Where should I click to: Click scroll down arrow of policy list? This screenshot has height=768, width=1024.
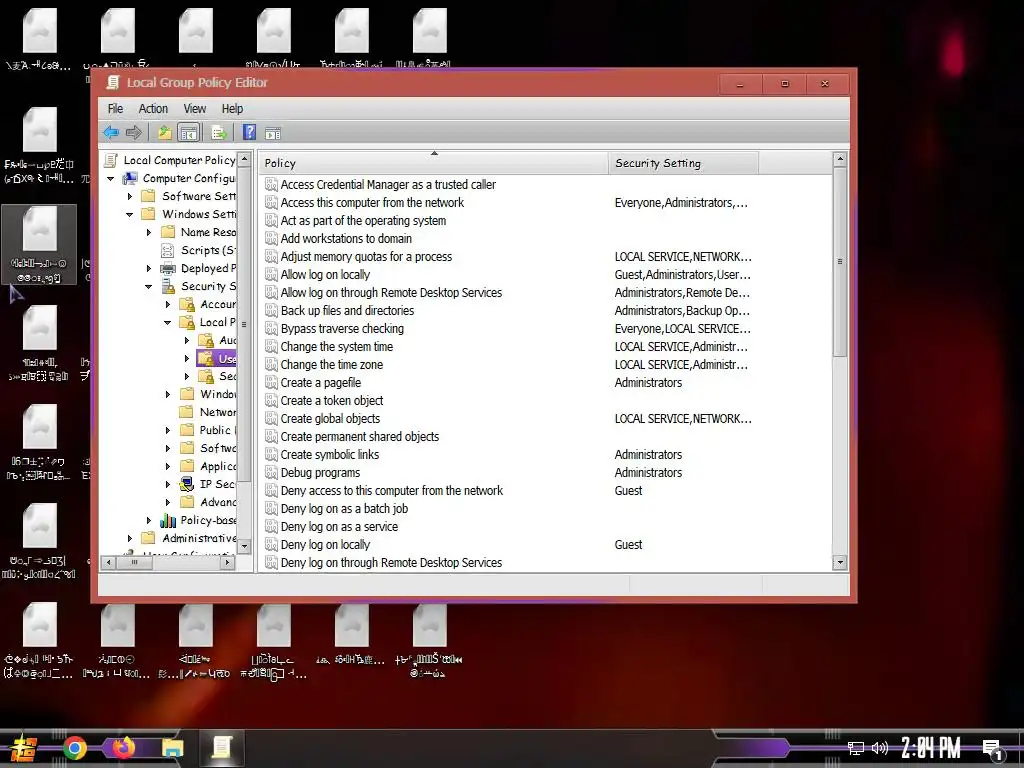(840, 562)
